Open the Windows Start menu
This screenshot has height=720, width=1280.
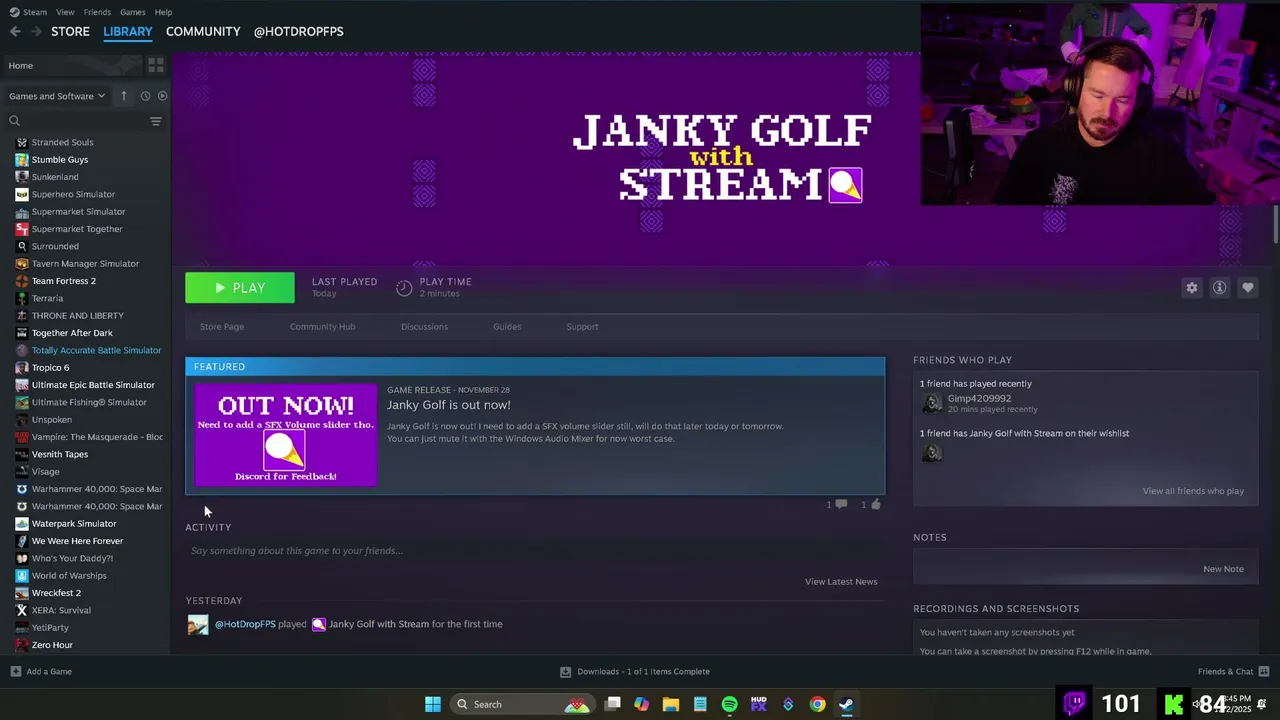point(433,704)
